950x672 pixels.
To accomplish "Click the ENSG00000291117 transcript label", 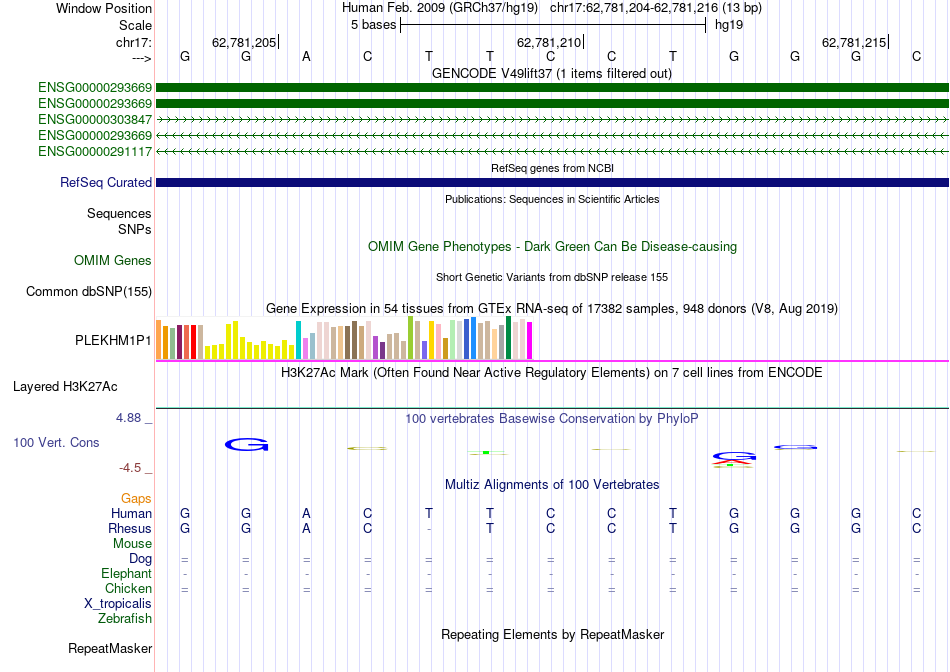I will click(95, 151).
